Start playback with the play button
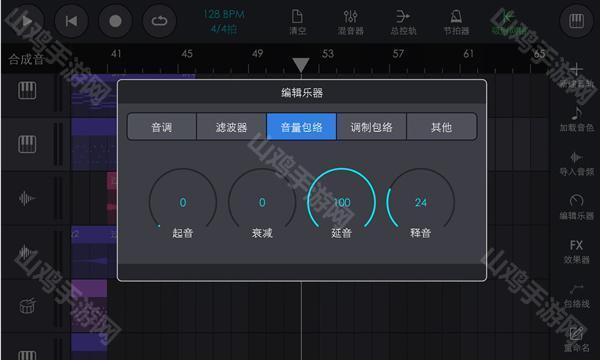Screen dimensions: 600x360 [27, 21]
